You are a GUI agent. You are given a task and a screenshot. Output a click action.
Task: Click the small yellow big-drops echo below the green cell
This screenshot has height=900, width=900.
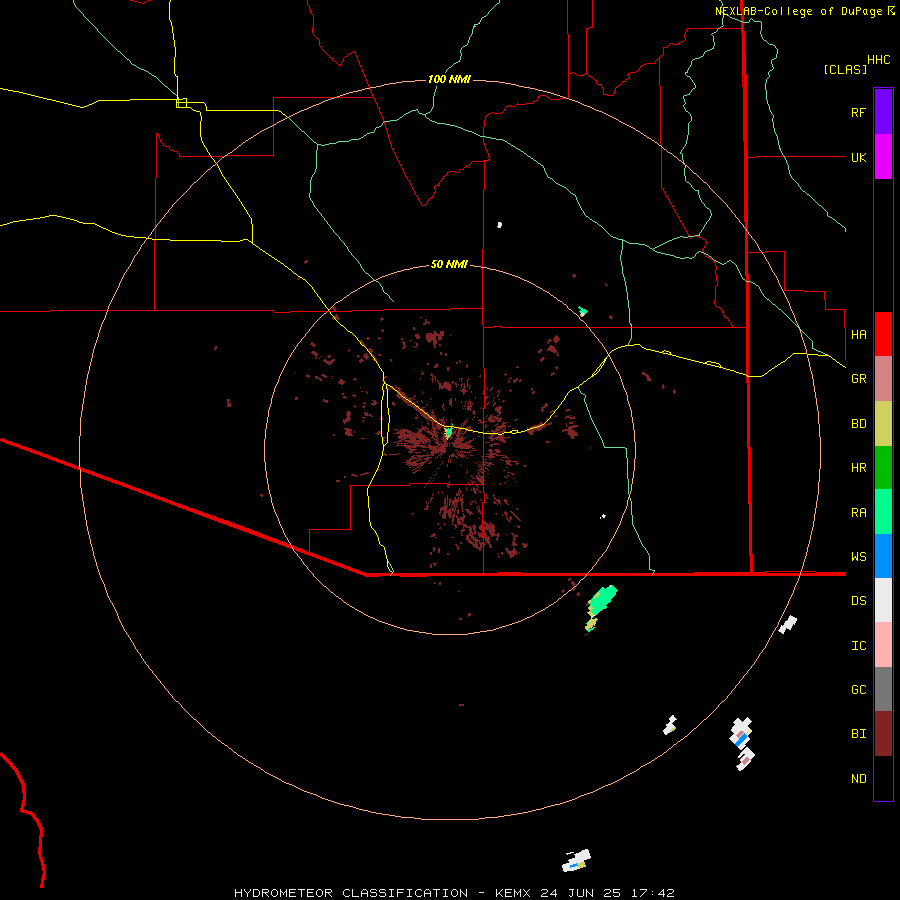click(x=591, y=624)
